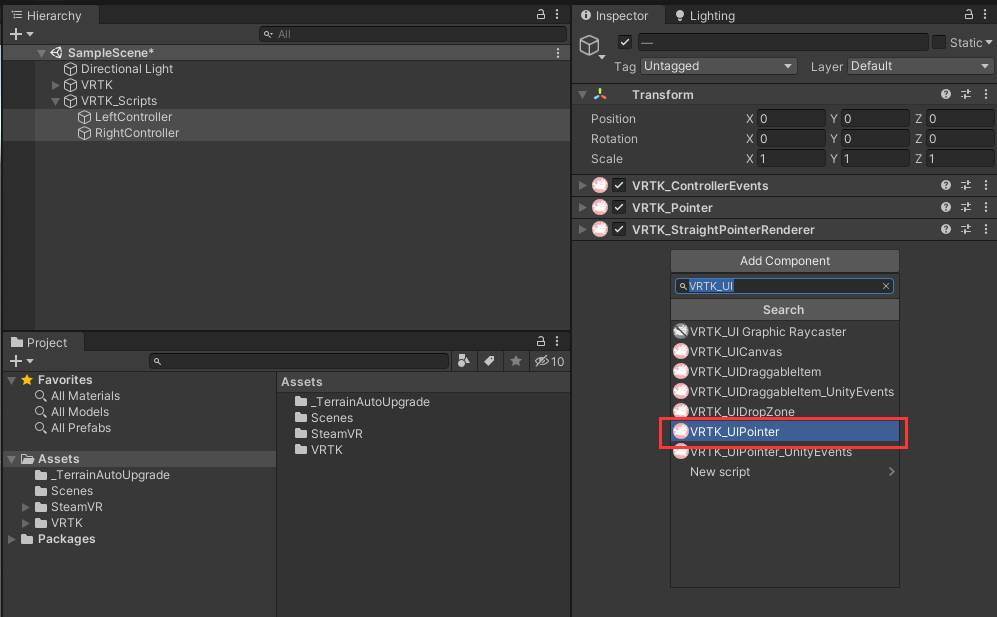Click the Add Component button

click(x=785, y=261)
